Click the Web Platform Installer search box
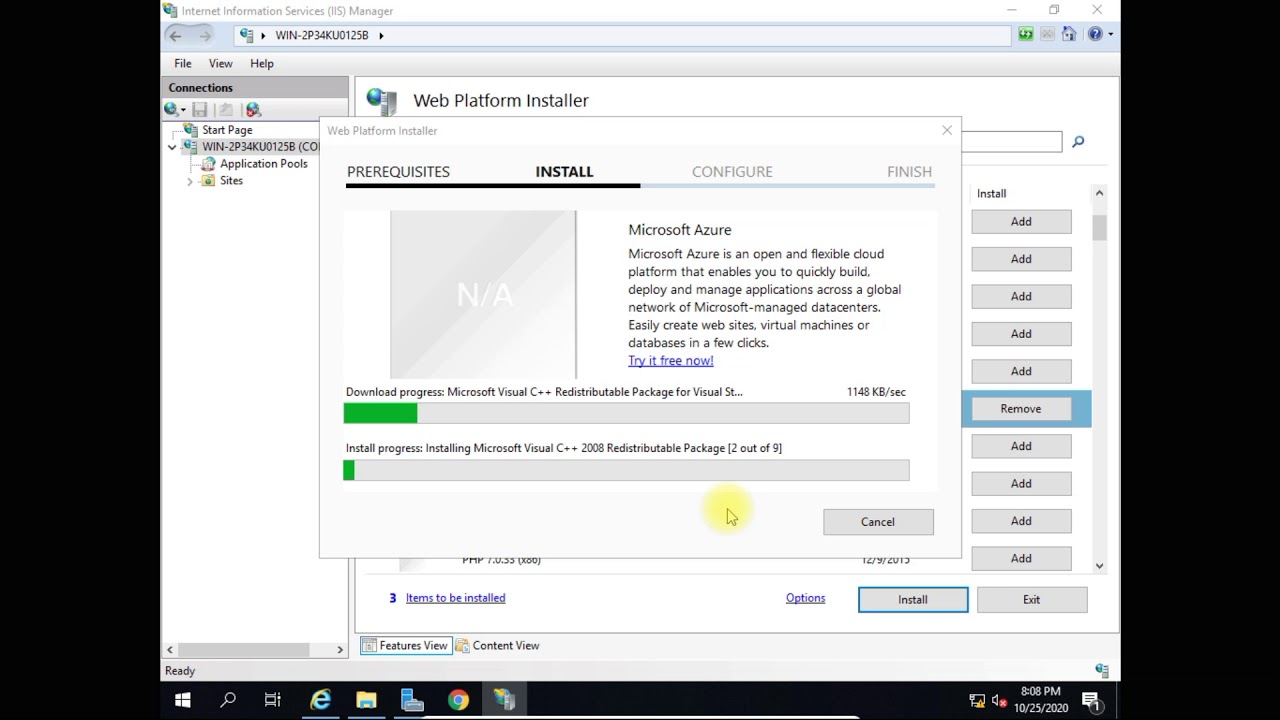 (1011, 142)
